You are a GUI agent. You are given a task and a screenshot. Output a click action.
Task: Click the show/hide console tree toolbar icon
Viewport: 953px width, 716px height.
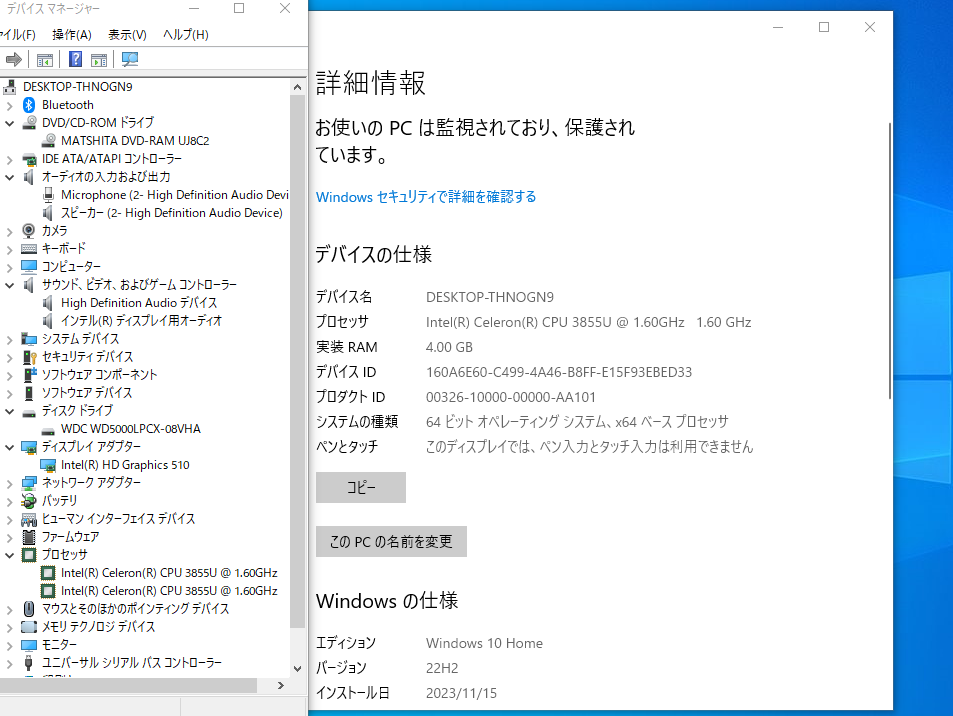pyautogui.click(x=44, y=60)
